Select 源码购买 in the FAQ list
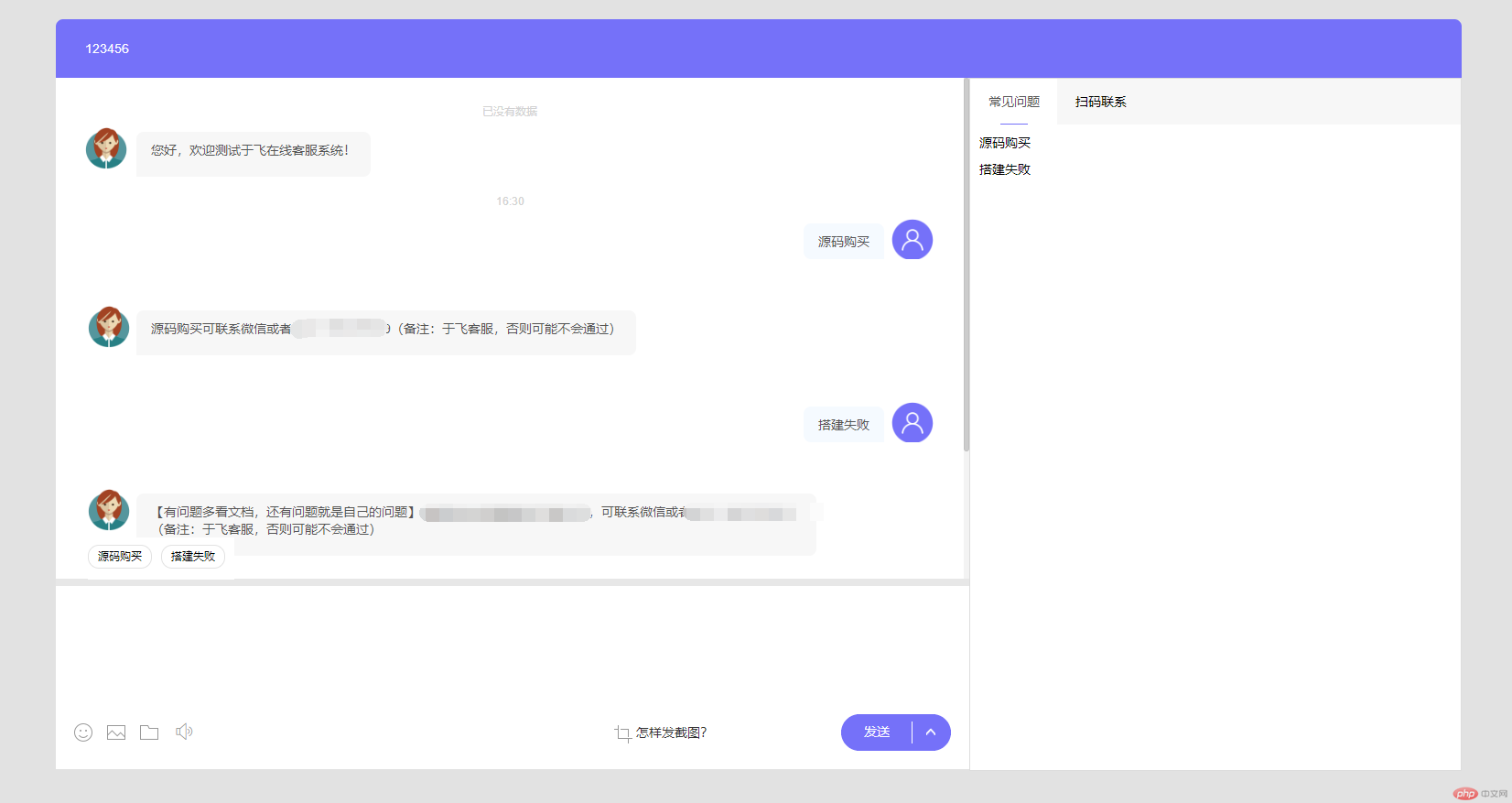The width and height of the screenshot is (1512, 803). click(1005, 143)
